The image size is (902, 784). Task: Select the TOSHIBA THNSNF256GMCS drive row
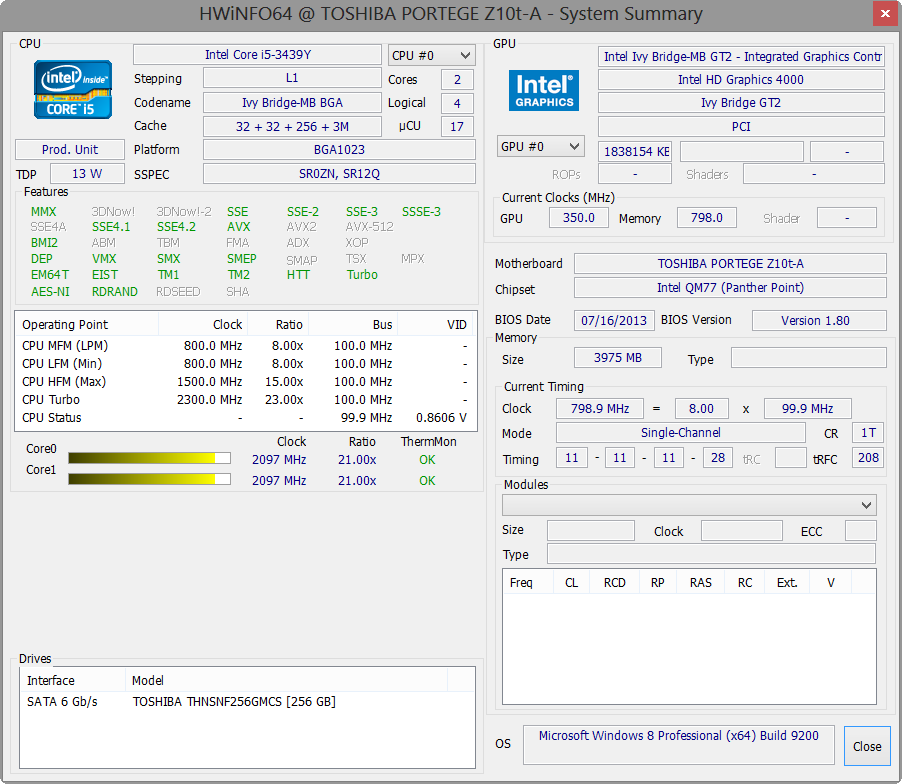[x=247, y=702]
